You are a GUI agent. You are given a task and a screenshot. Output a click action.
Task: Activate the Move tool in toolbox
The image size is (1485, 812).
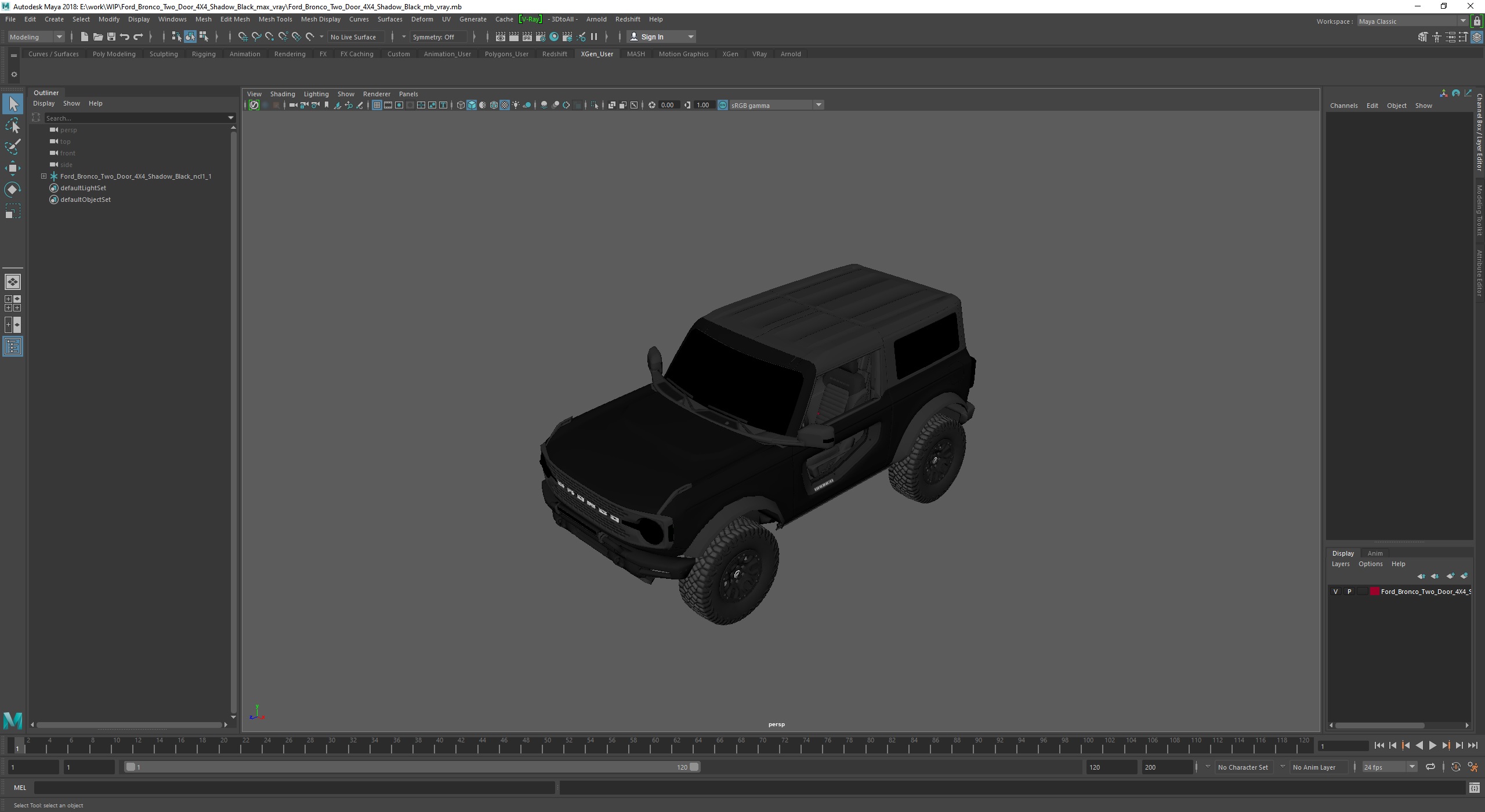(x=13, y=168)
